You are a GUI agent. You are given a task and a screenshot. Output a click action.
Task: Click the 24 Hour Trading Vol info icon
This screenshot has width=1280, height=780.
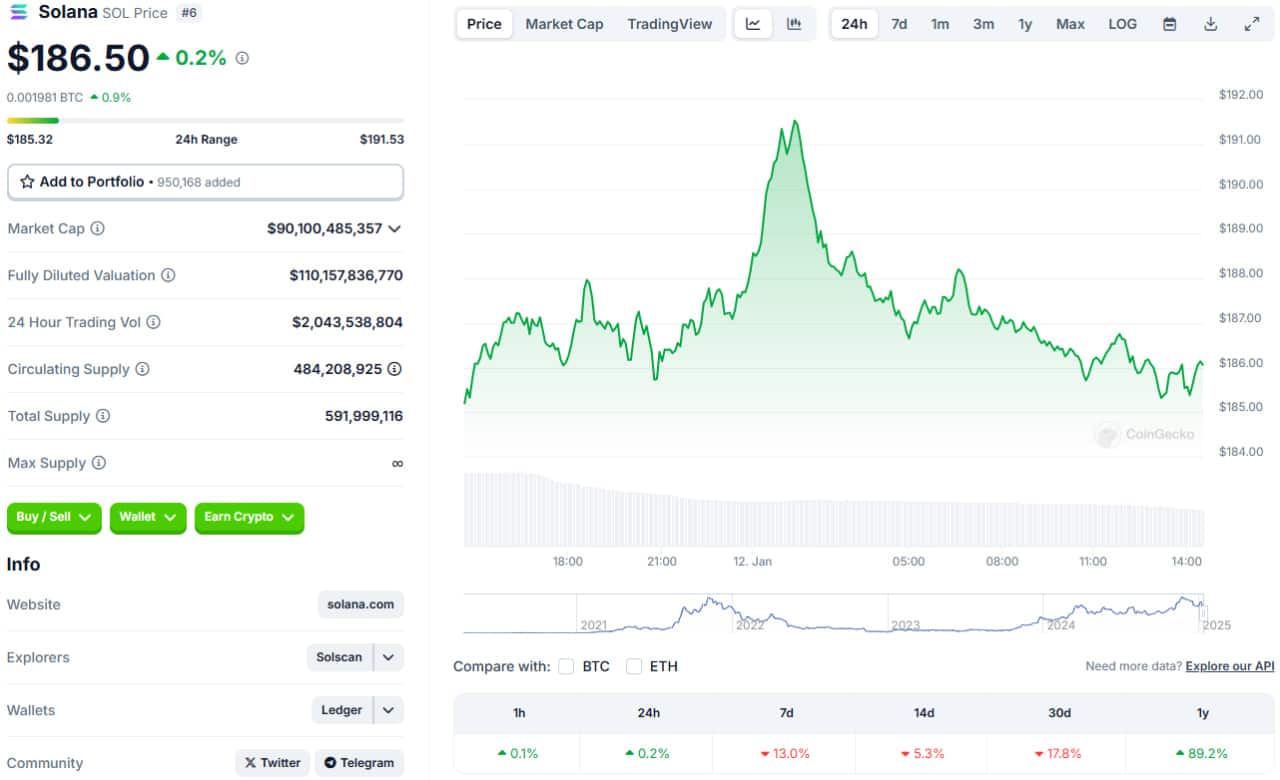point(153,322)
